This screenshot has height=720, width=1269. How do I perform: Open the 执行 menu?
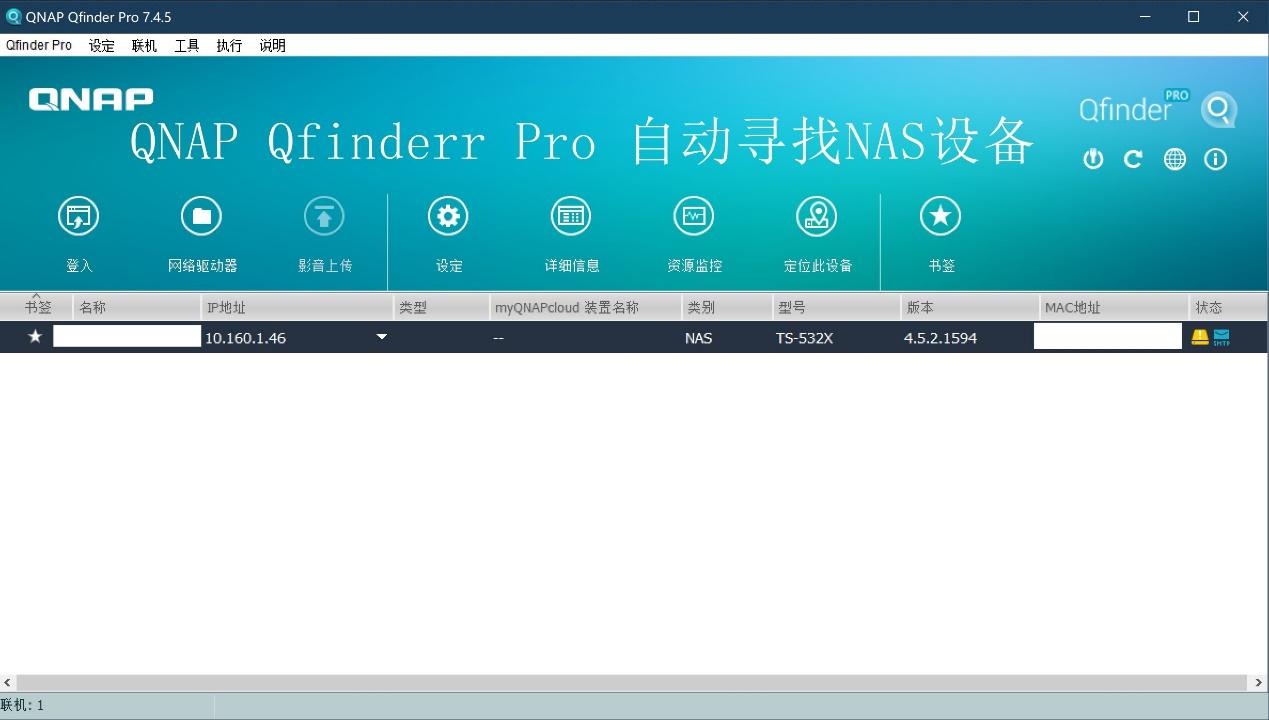tap(229, 45)
